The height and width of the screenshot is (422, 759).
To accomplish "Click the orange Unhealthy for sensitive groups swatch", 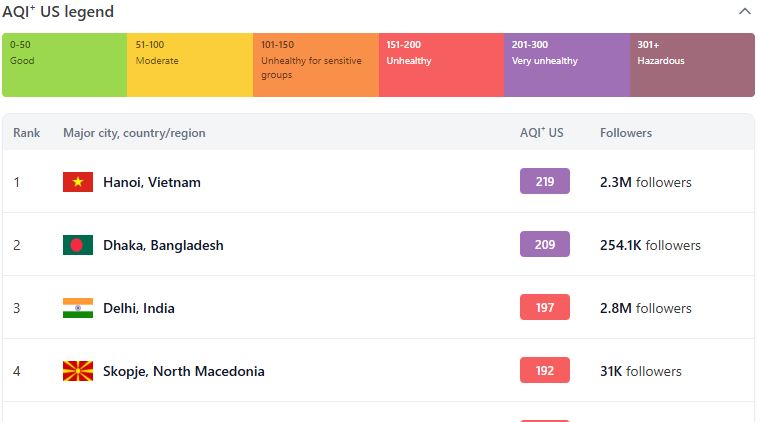I will pos(316,65).
